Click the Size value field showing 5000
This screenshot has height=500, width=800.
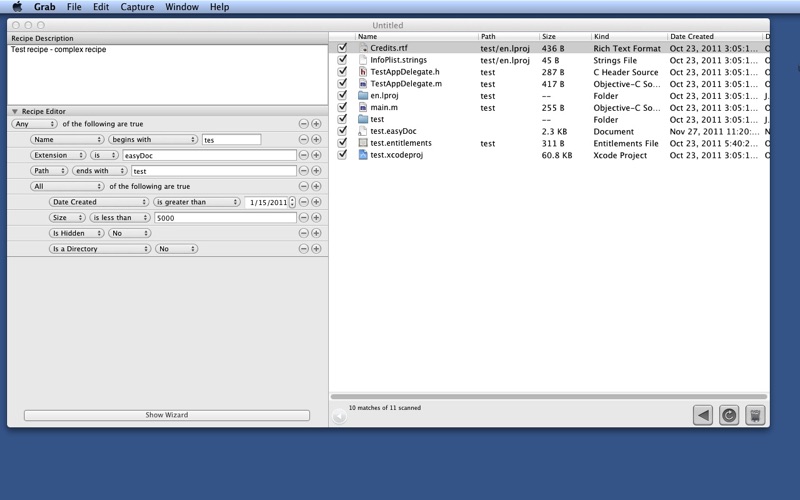pos(226,218)
